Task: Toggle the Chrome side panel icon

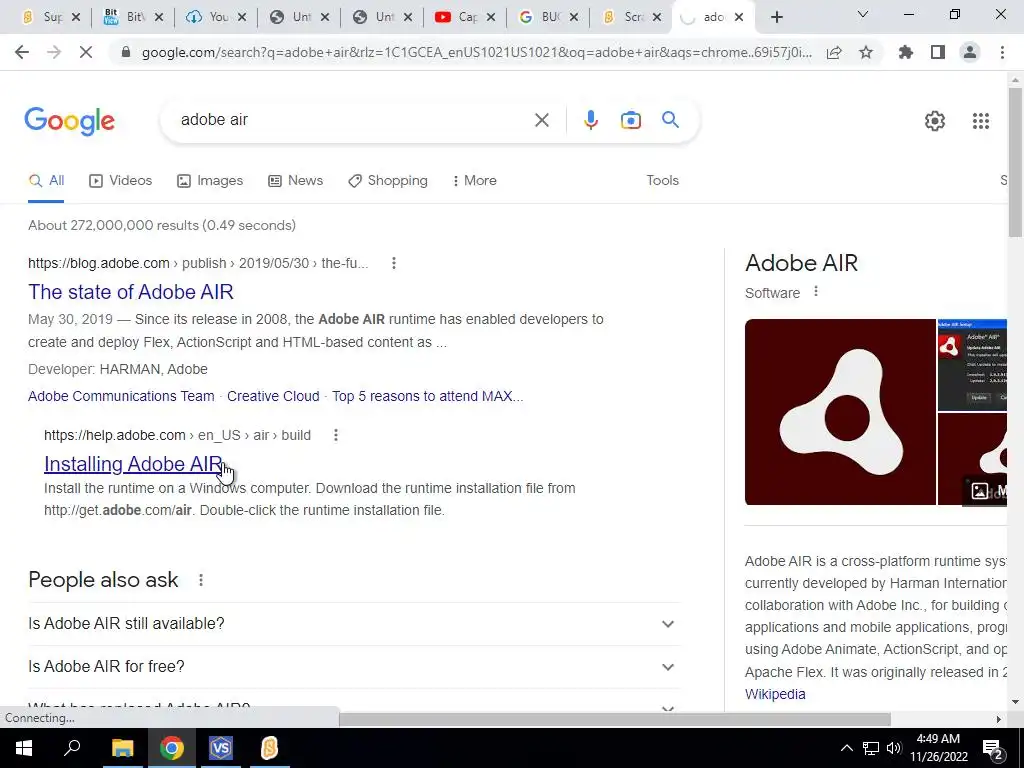Action: 938,52
